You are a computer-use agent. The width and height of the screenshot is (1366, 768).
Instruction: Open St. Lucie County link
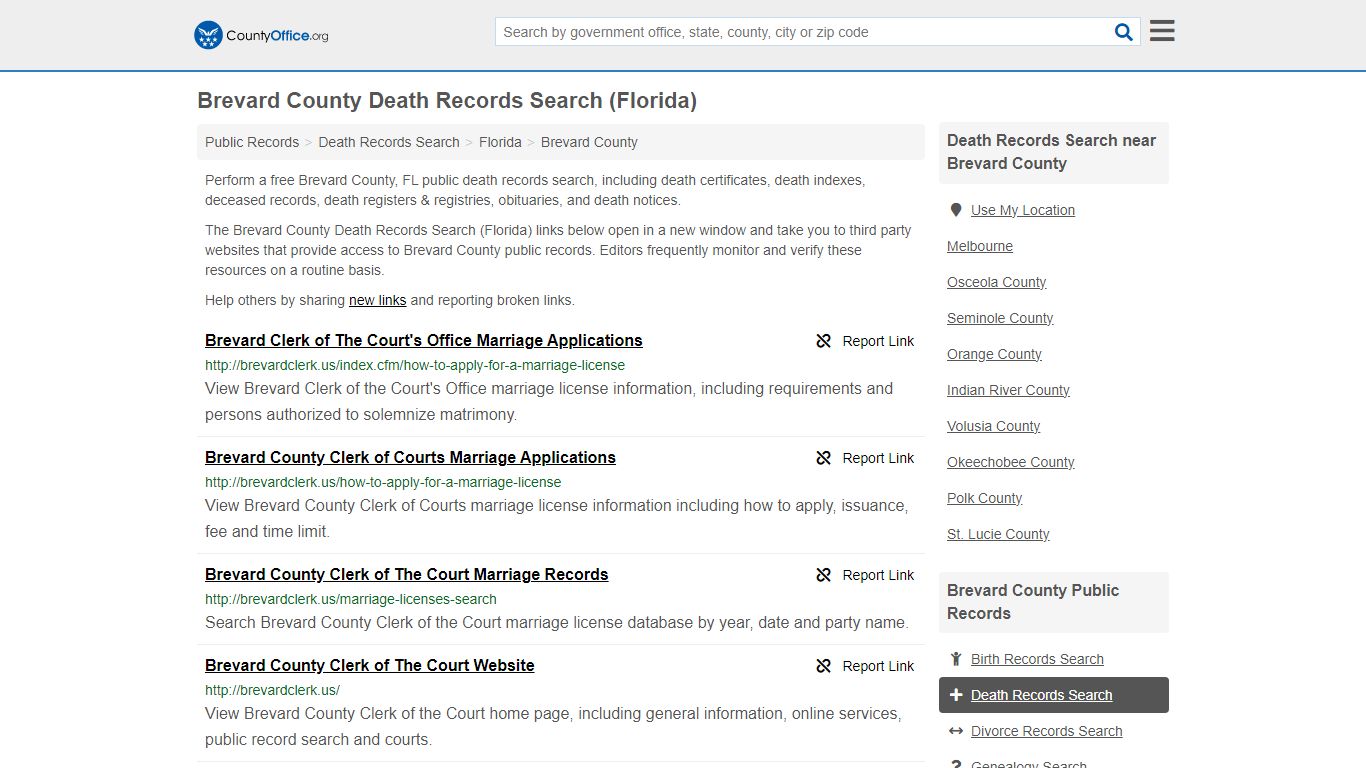(998, 534)
